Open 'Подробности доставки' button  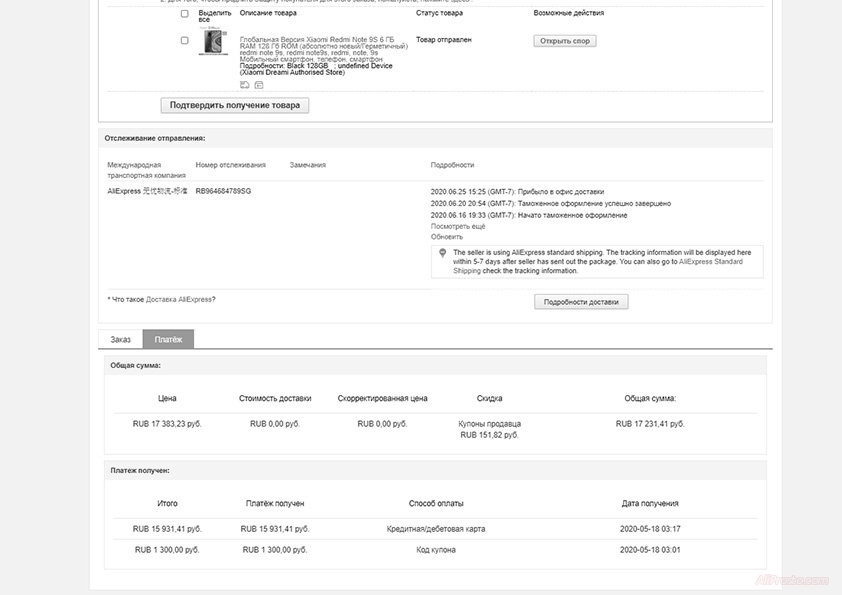point(581,301)
